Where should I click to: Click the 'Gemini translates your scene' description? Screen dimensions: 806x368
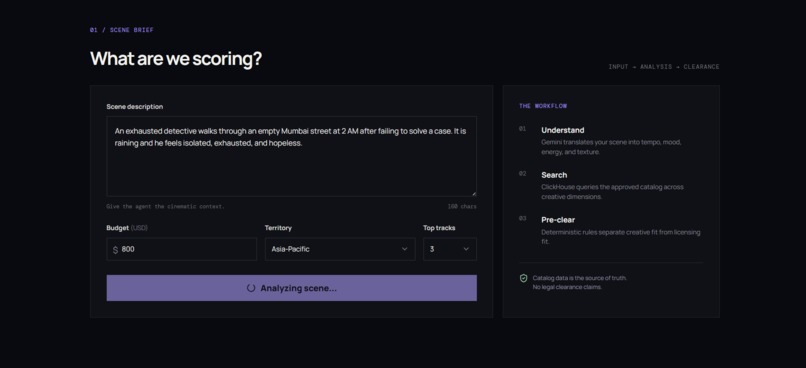click(x=611, y=147)
